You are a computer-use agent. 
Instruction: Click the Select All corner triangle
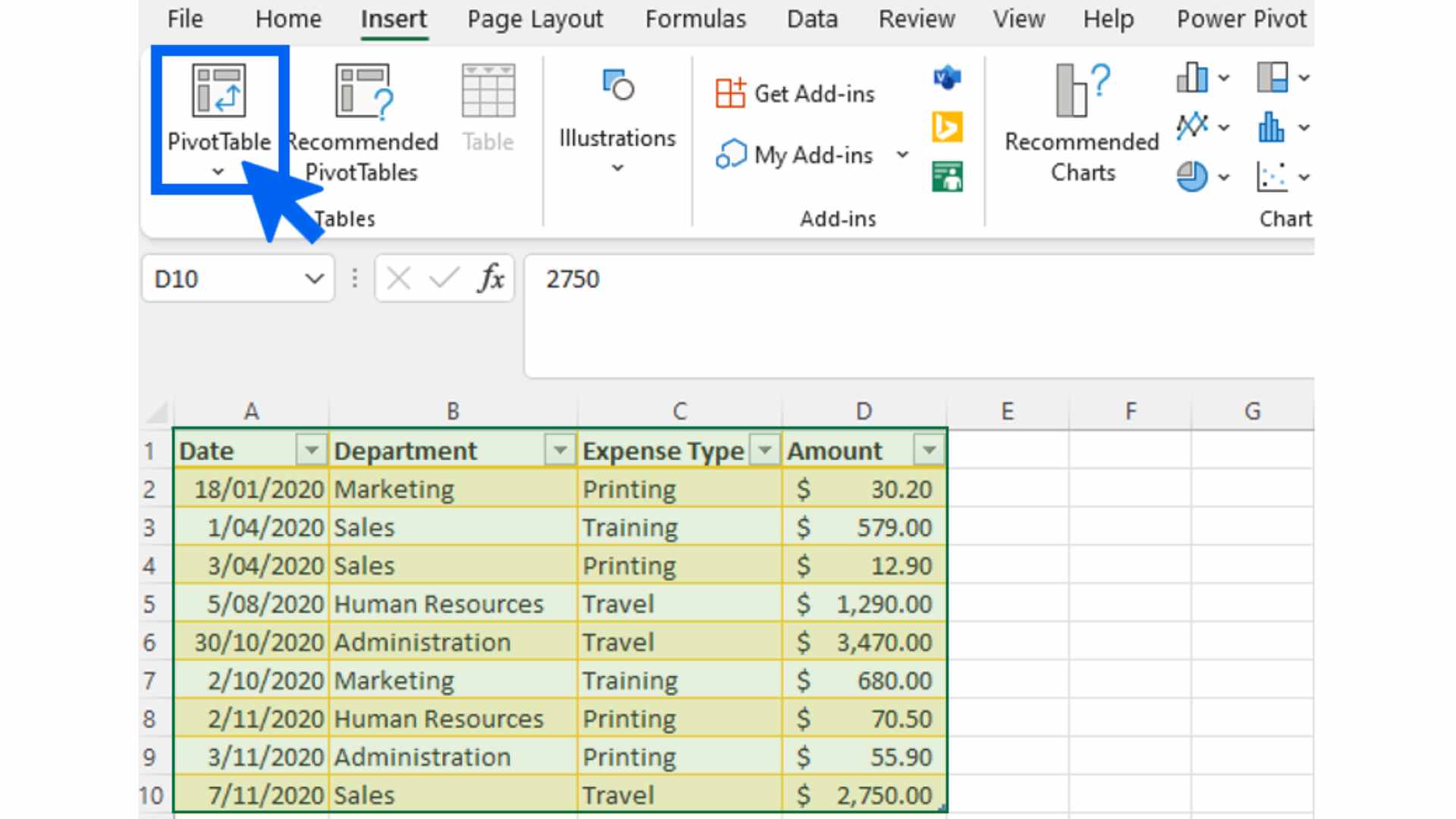click(157, 413)
